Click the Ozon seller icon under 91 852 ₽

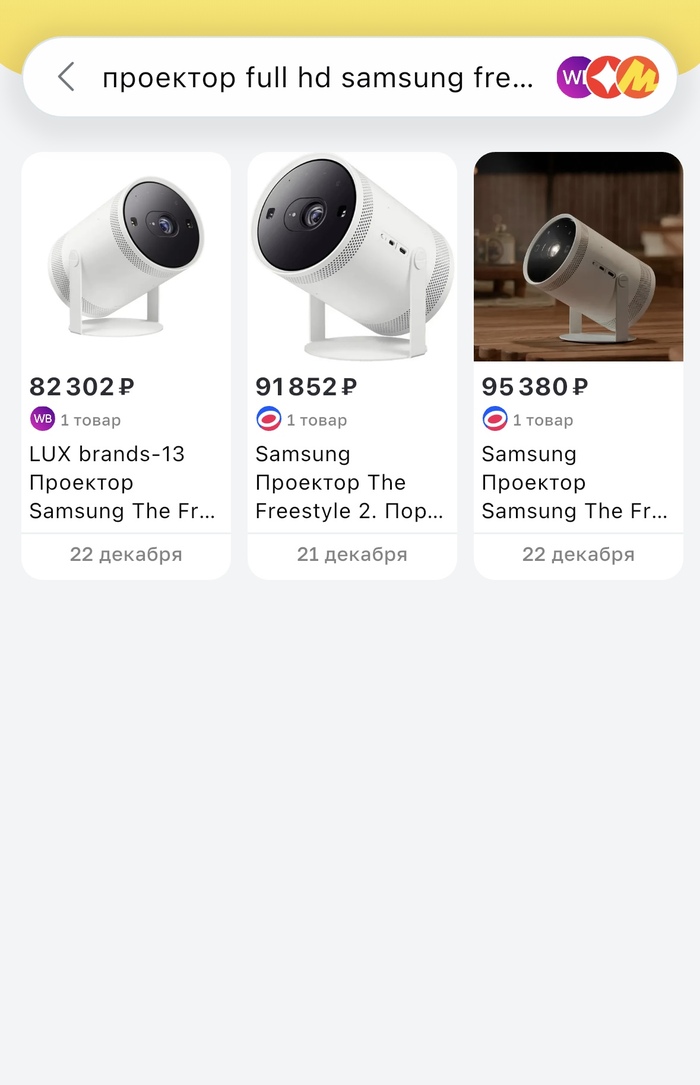[268, 419]
